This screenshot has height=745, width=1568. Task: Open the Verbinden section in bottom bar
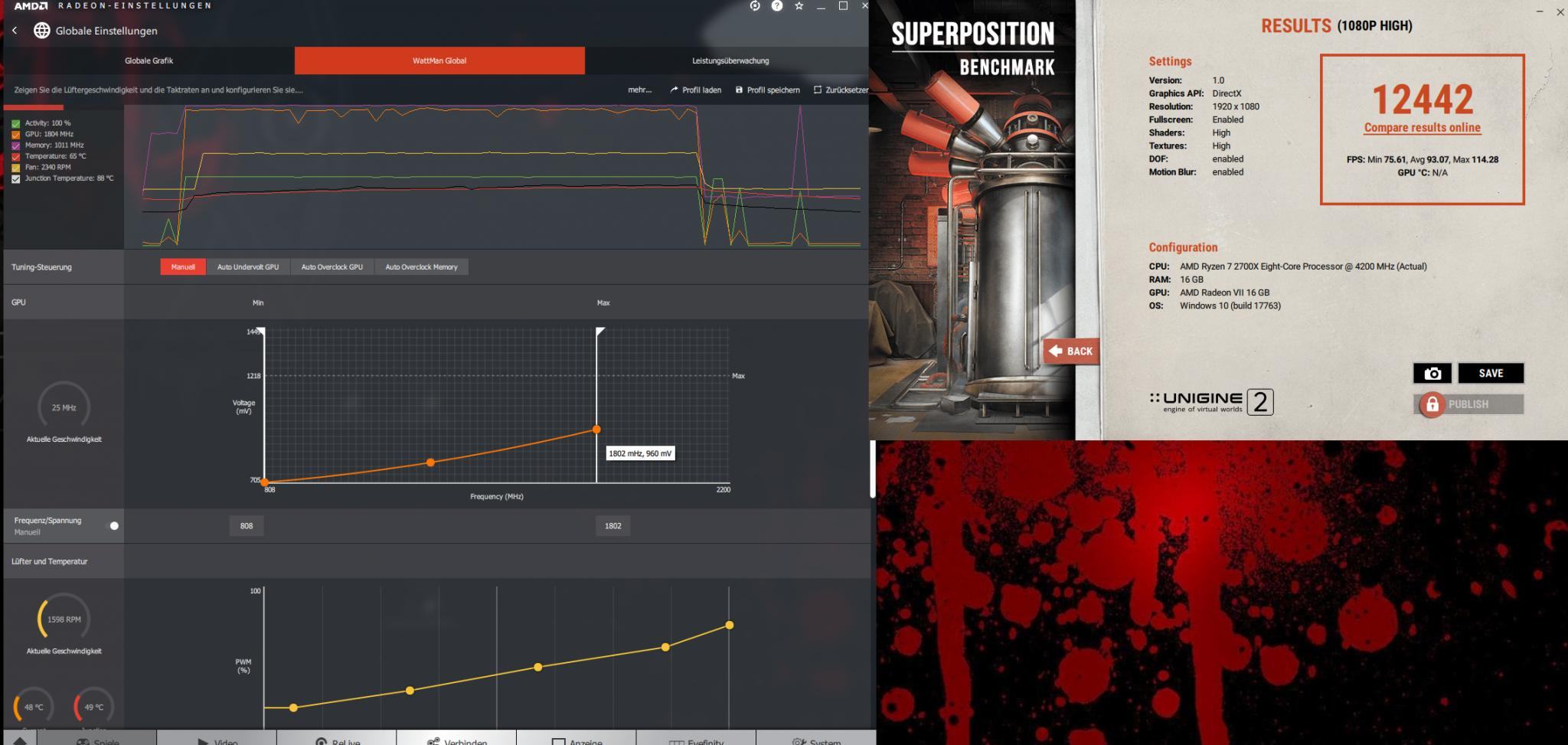(456, 740)
